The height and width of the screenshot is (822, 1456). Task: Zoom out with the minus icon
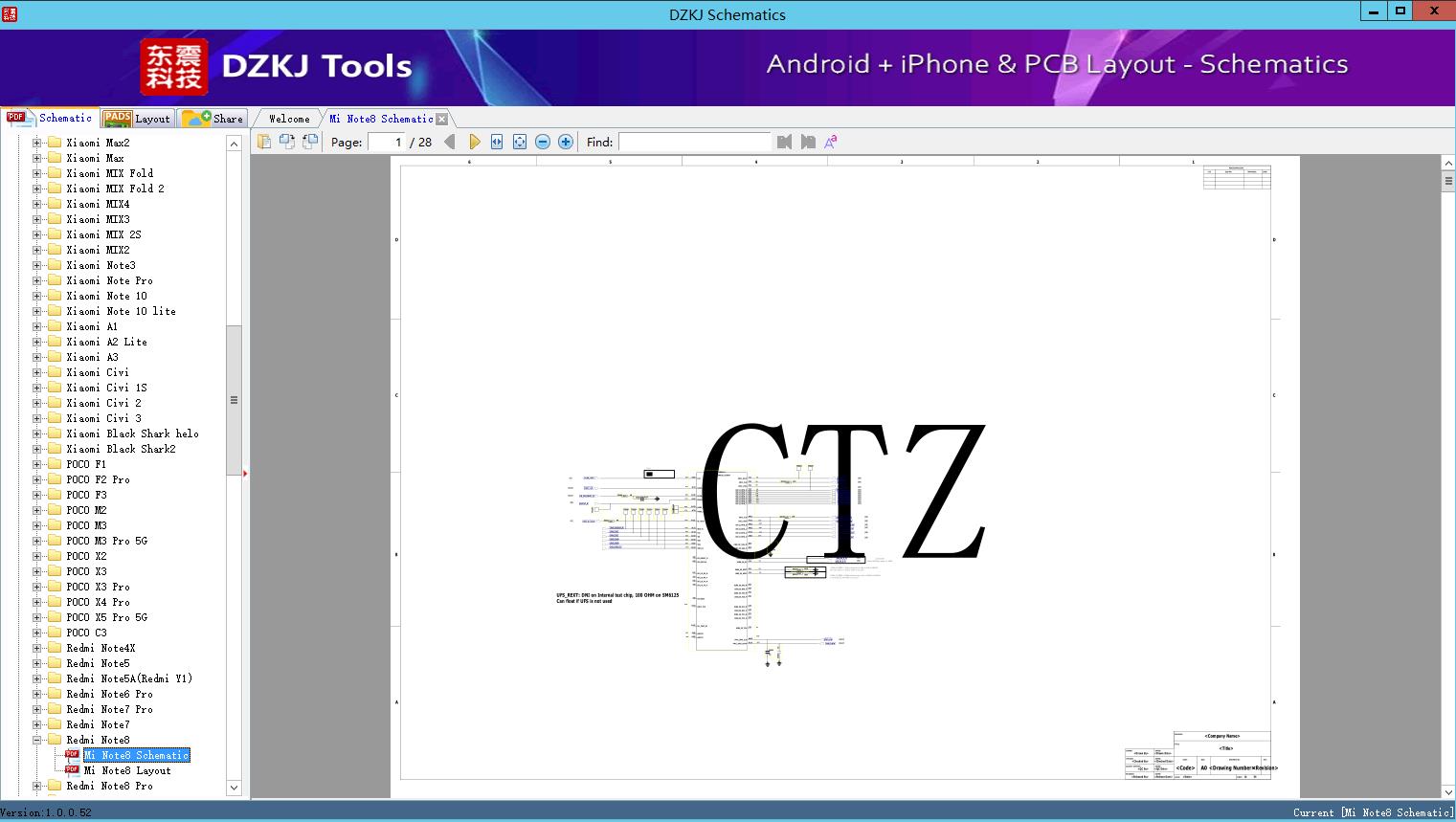click(543, 142)
